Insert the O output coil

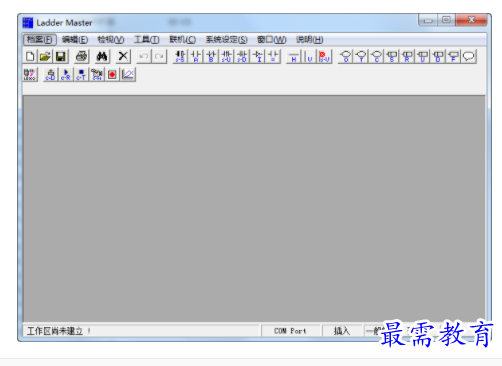[346, 56]
